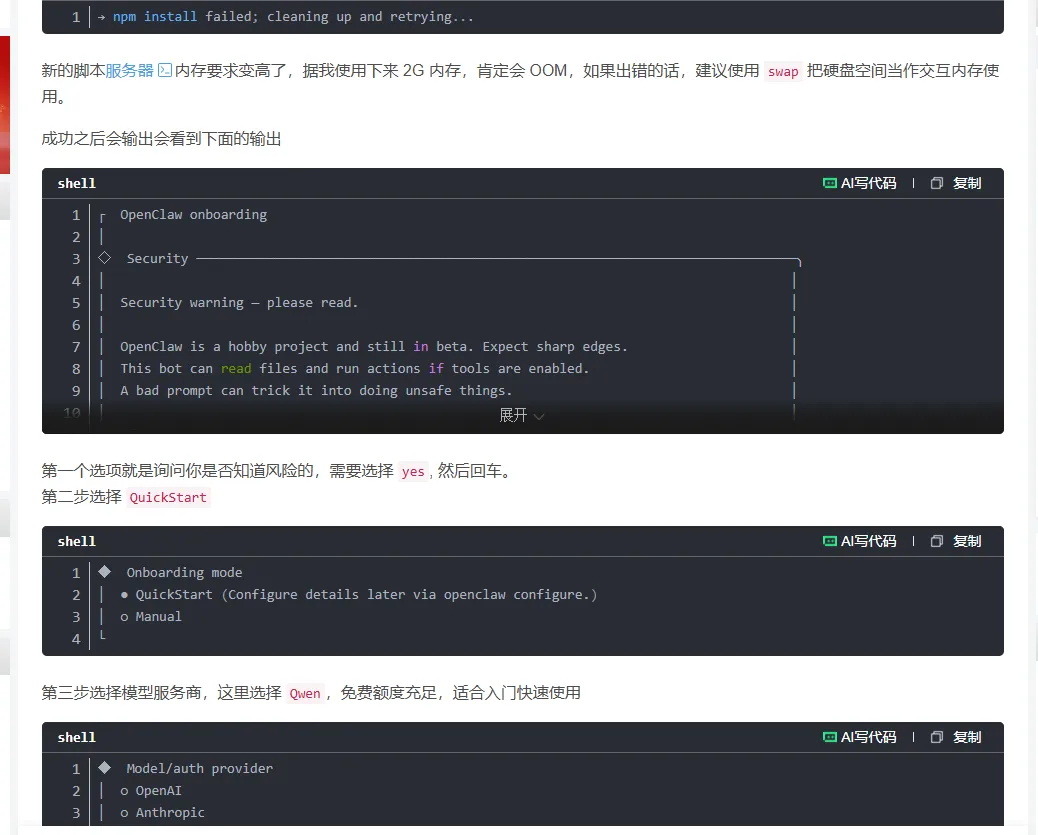The image size is (1038, 835).
Task: Click the Security heading in the code block
Action: 158,259
